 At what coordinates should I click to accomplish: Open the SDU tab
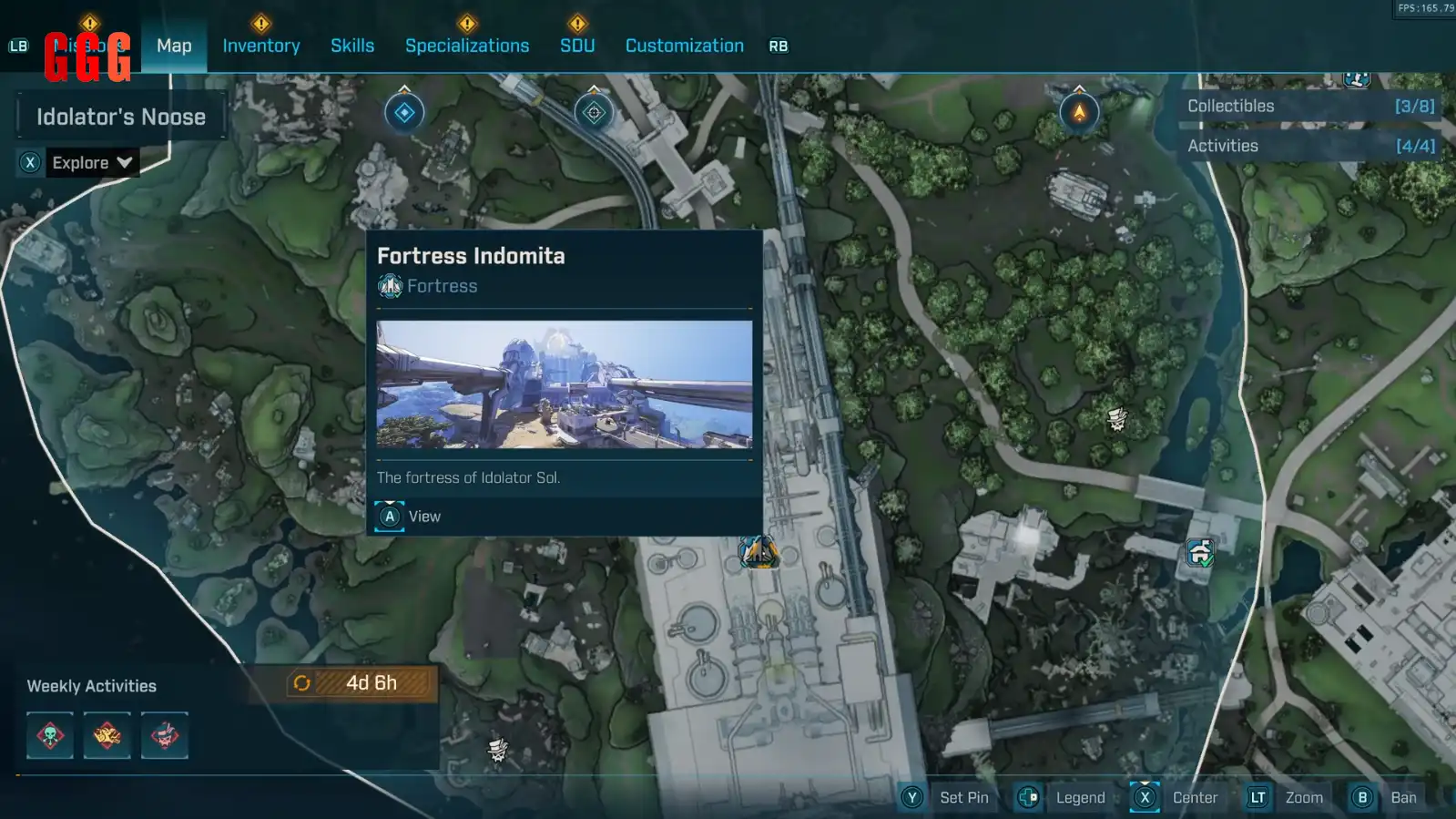(577, 46)
